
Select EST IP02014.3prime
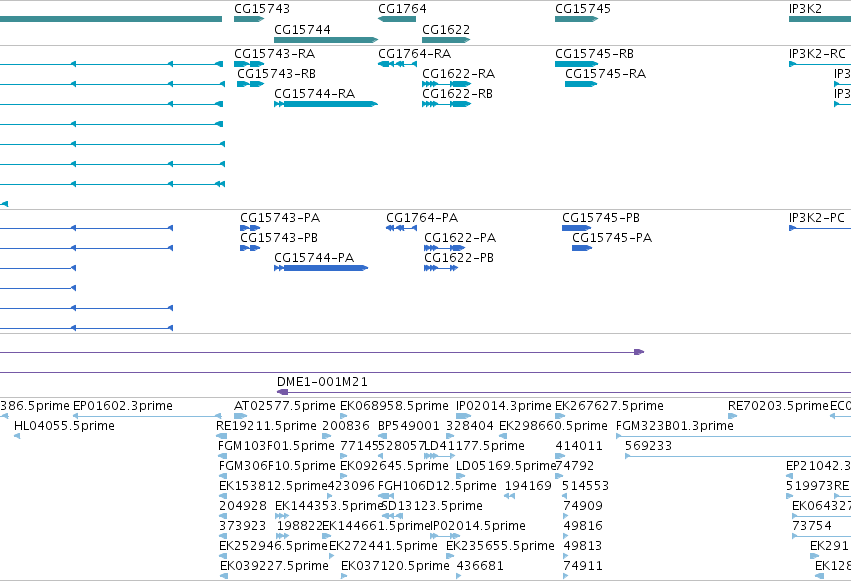463,416
